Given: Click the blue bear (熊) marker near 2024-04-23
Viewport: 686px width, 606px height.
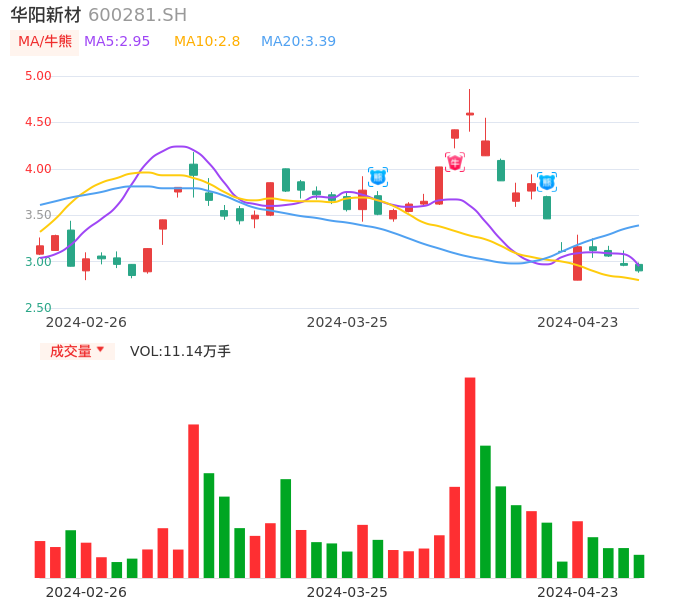Looking at the screenshot, I should click(547, 182).
